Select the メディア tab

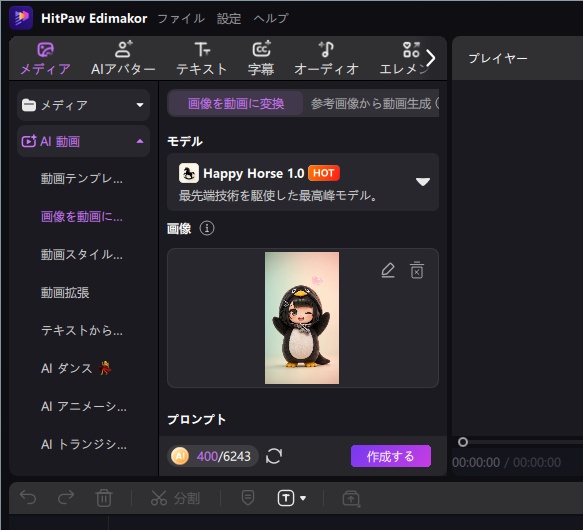coord(45,59)
